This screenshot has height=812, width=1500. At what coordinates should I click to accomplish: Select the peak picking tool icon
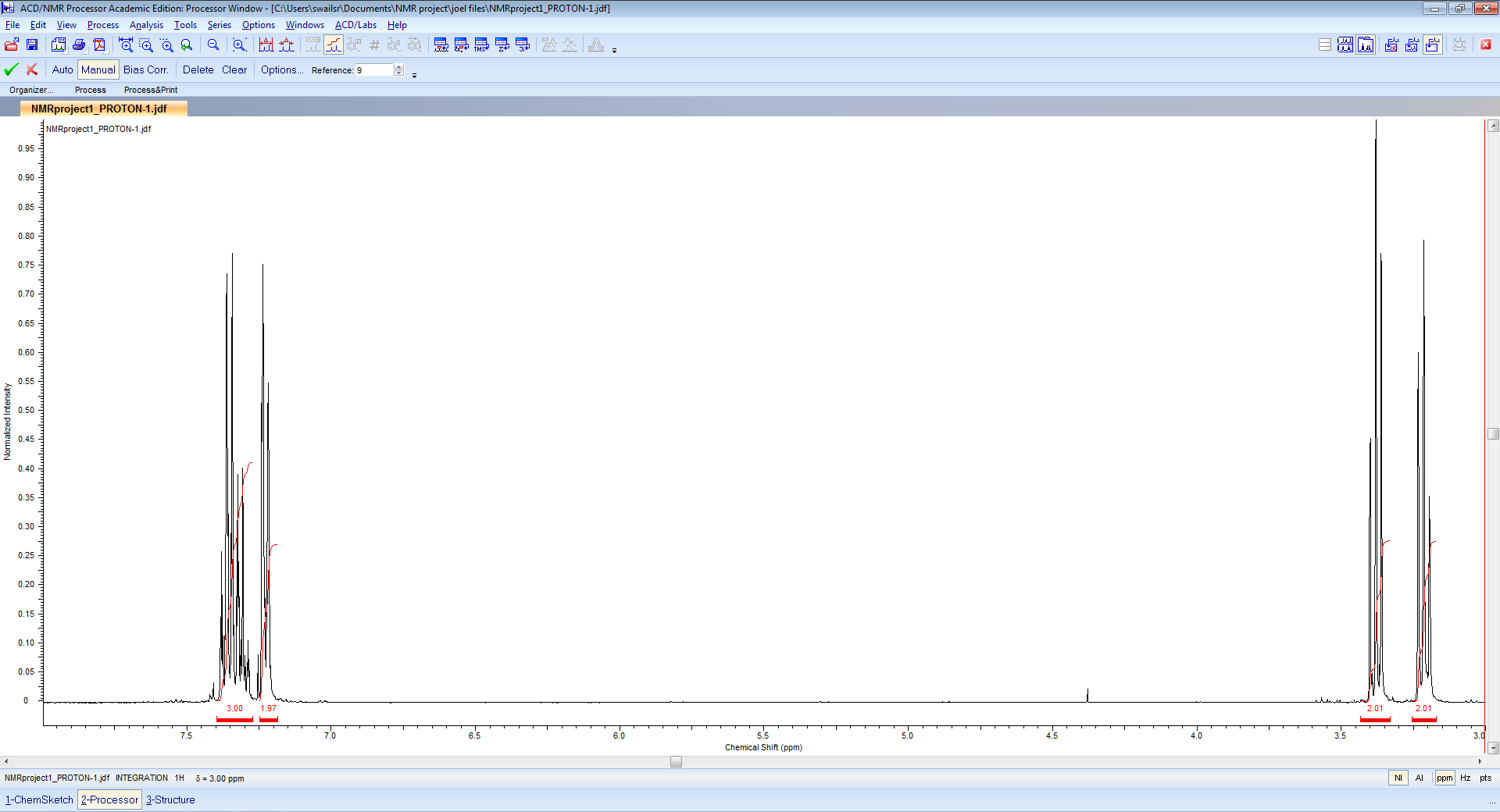click(x=266, y=45)
